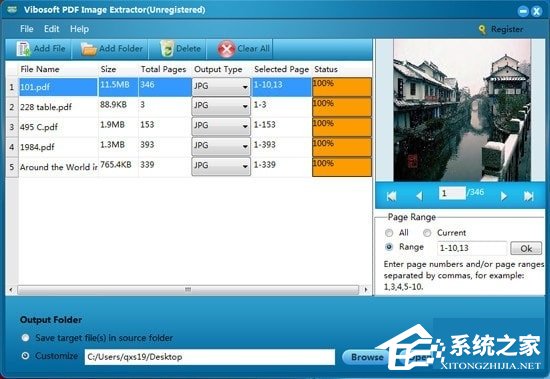The width and height of the screenshot is (550, 379).
Task: Select the Range radio button
Action: click(389, 247)
